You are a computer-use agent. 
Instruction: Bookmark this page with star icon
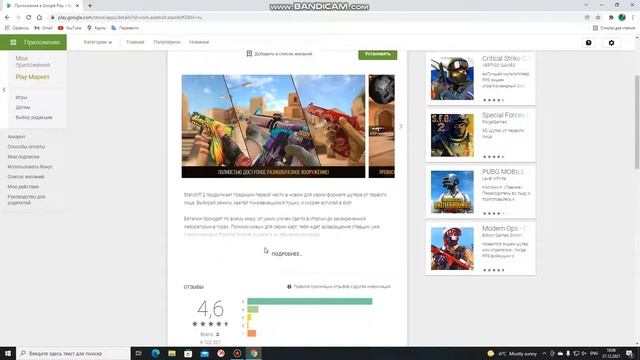[x=598, y=18]
